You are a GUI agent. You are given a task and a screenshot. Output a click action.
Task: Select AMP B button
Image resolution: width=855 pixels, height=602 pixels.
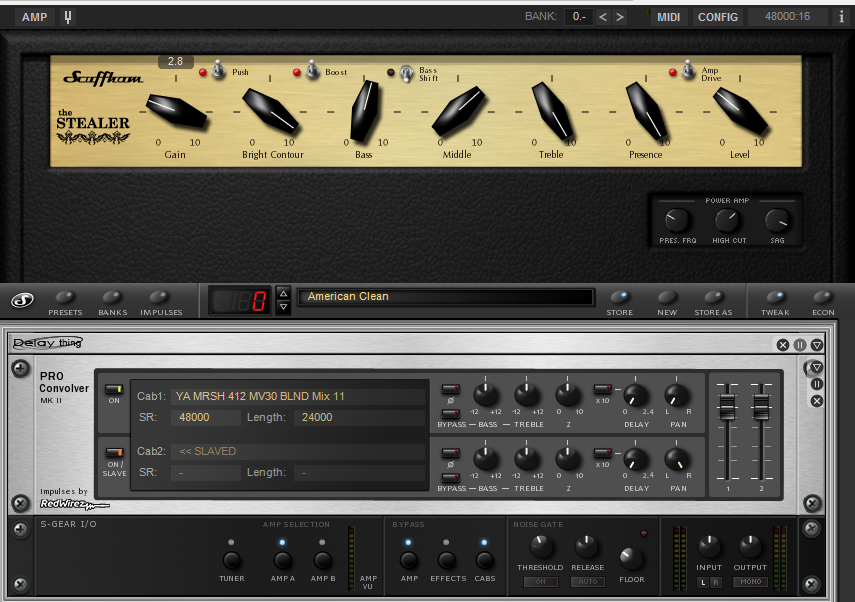coord(322,560)
